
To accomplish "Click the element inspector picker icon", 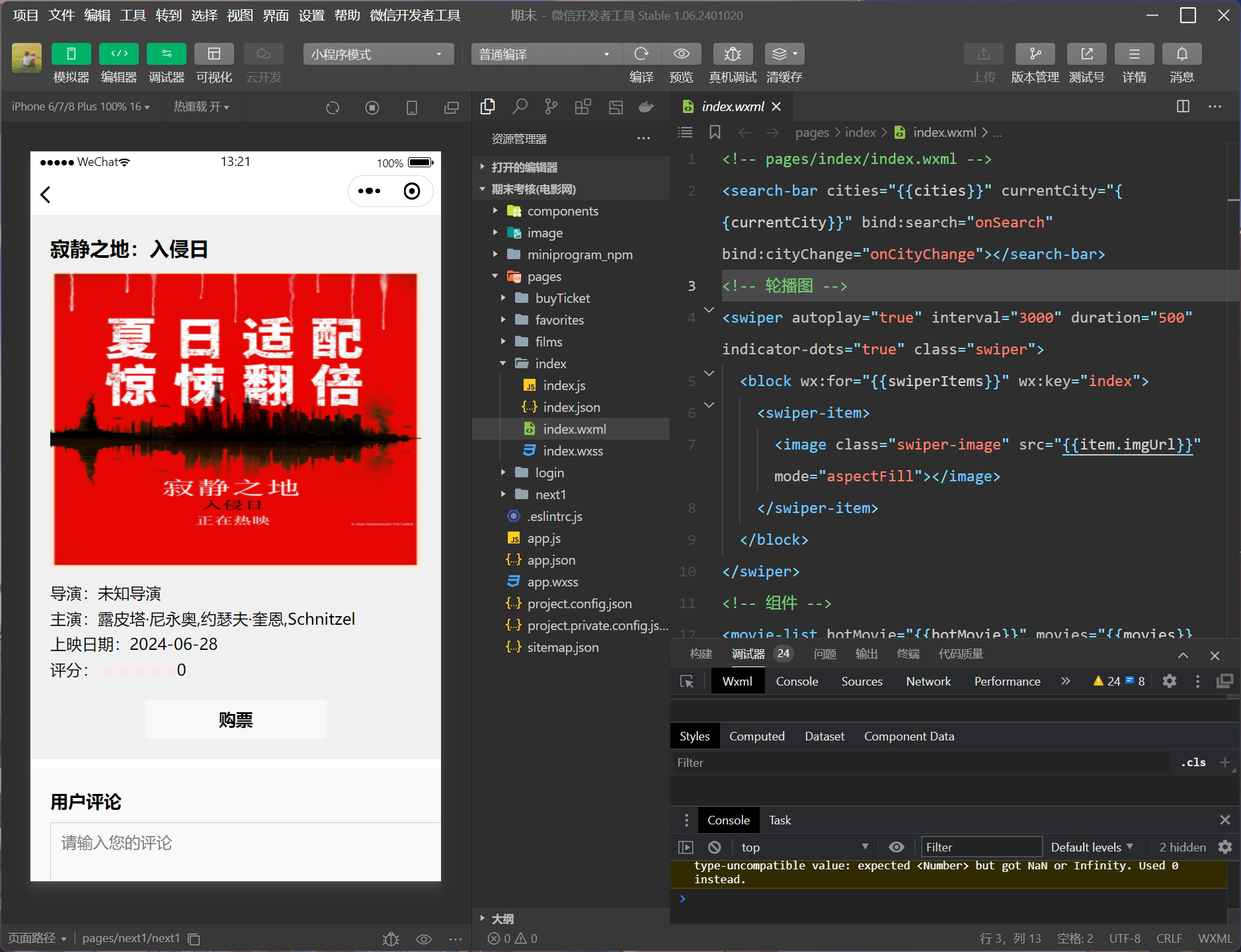I will 687,681.
